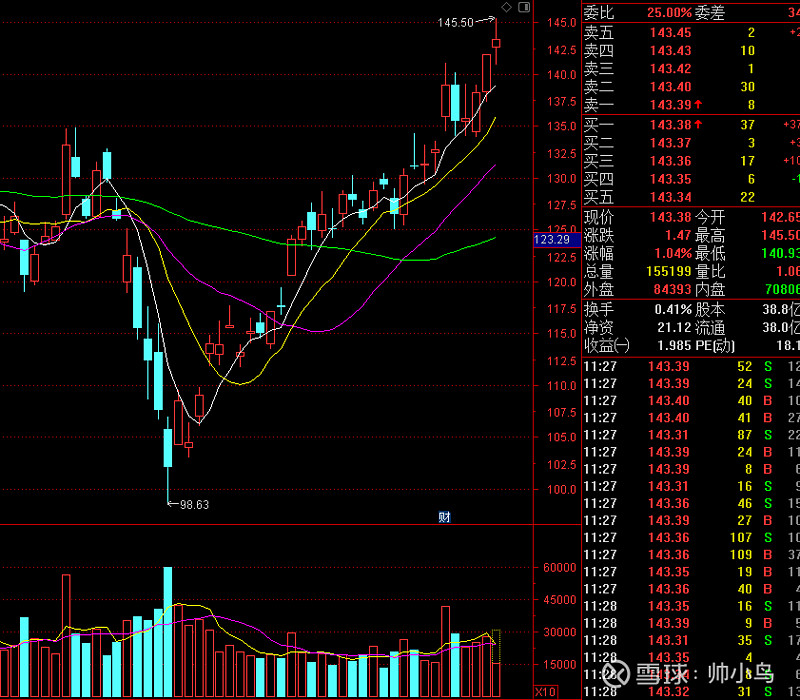
Task: Select the 卖五 ask row at 143.45
Action: click(691, 33)
